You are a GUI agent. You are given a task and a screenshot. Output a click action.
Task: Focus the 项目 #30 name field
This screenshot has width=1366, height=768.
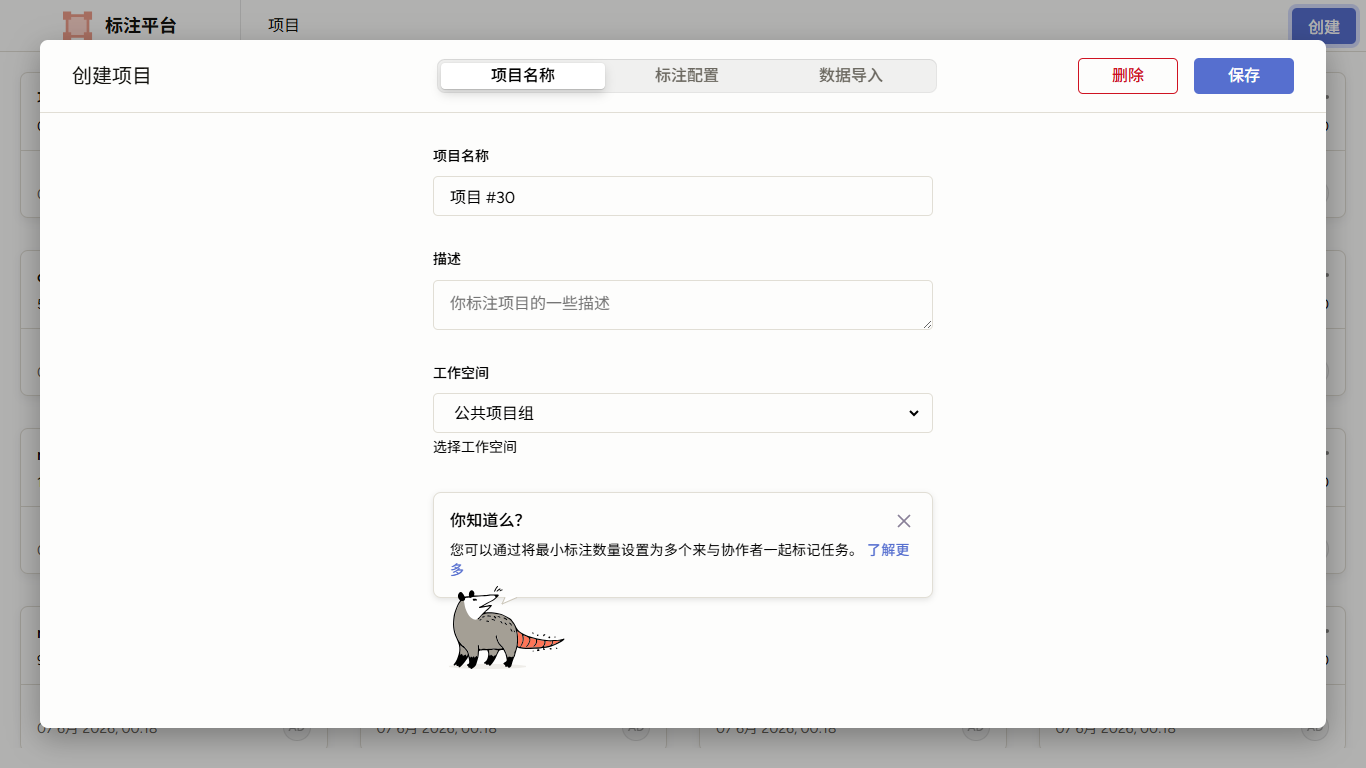(x=683, y=196)
